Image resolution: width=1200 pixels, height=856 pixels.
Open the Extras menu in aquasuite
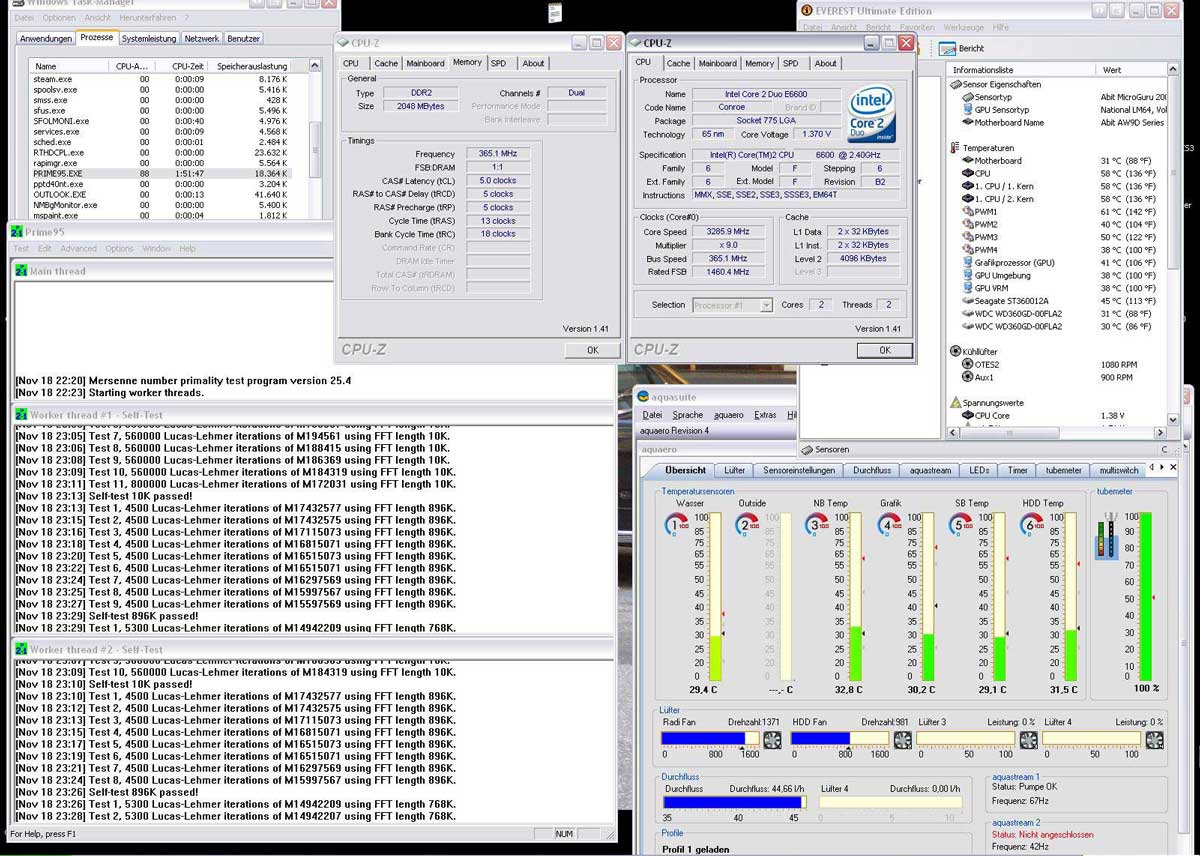click(x=764, y=415)
